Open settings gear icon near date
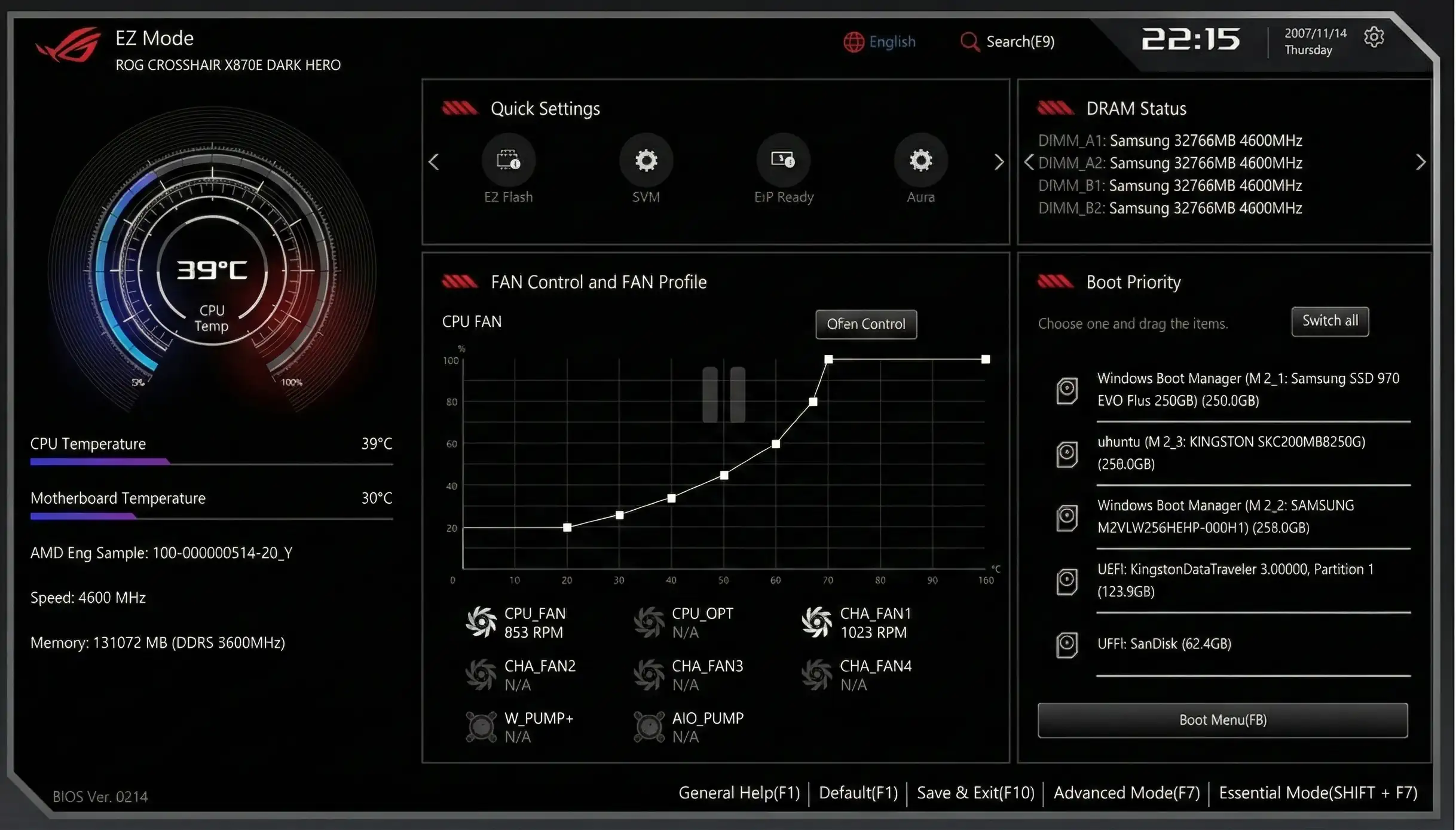 tap(1374, 37)
